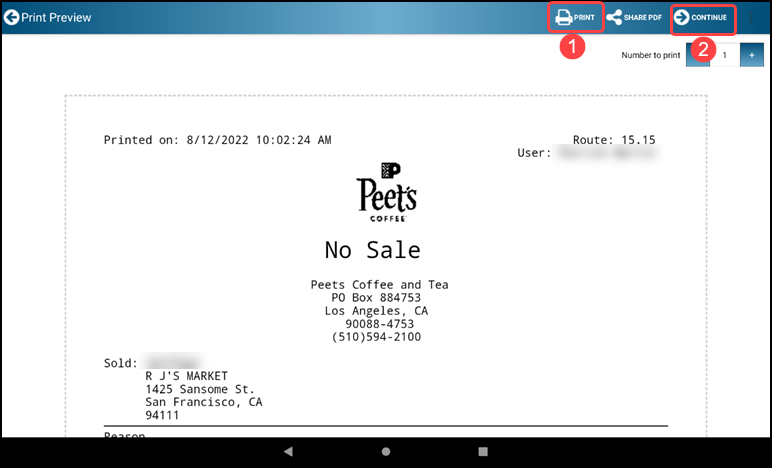Click 'Peets Coffee and Tea' line

coord(379,284)
